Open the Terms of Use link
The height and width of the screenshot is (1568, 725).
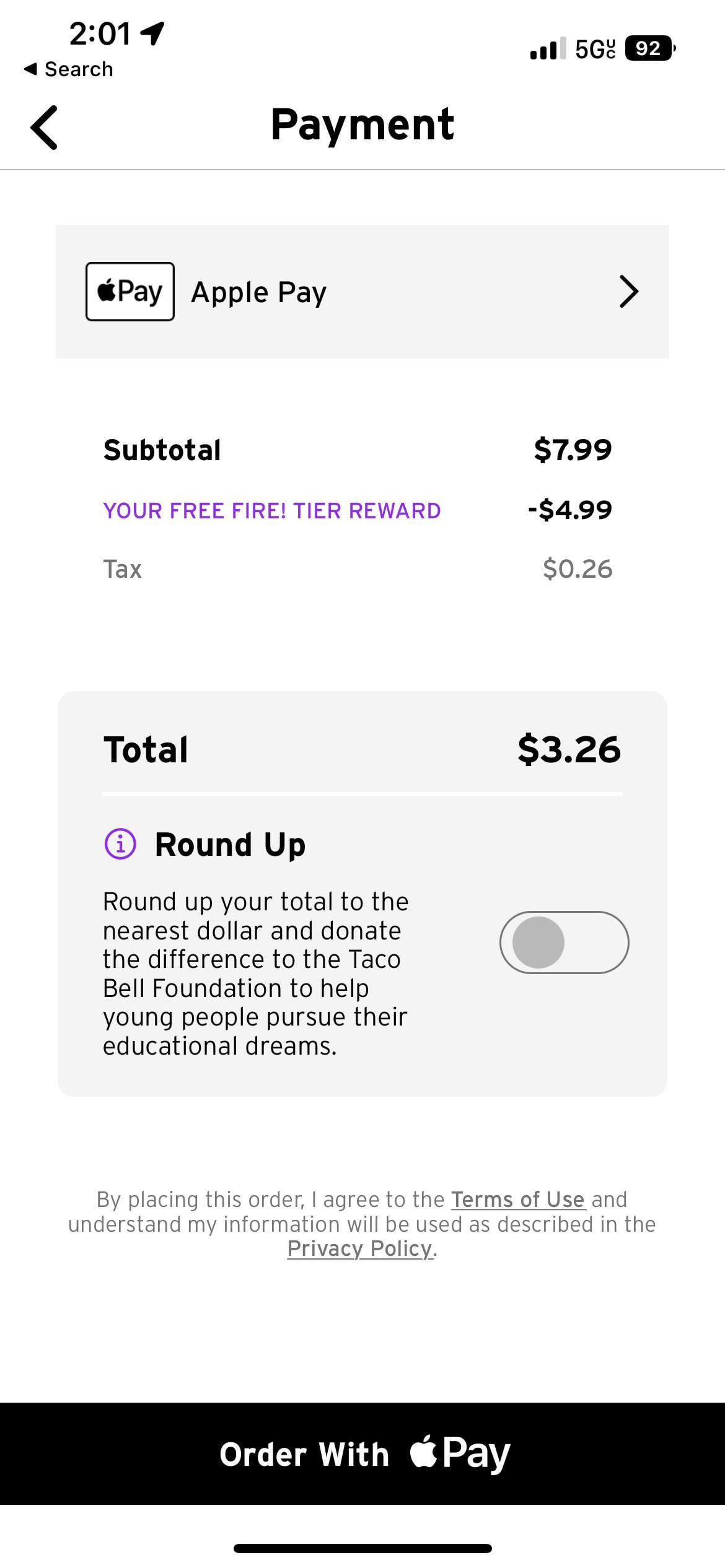pyautogui.click(x=517, y=1200)
